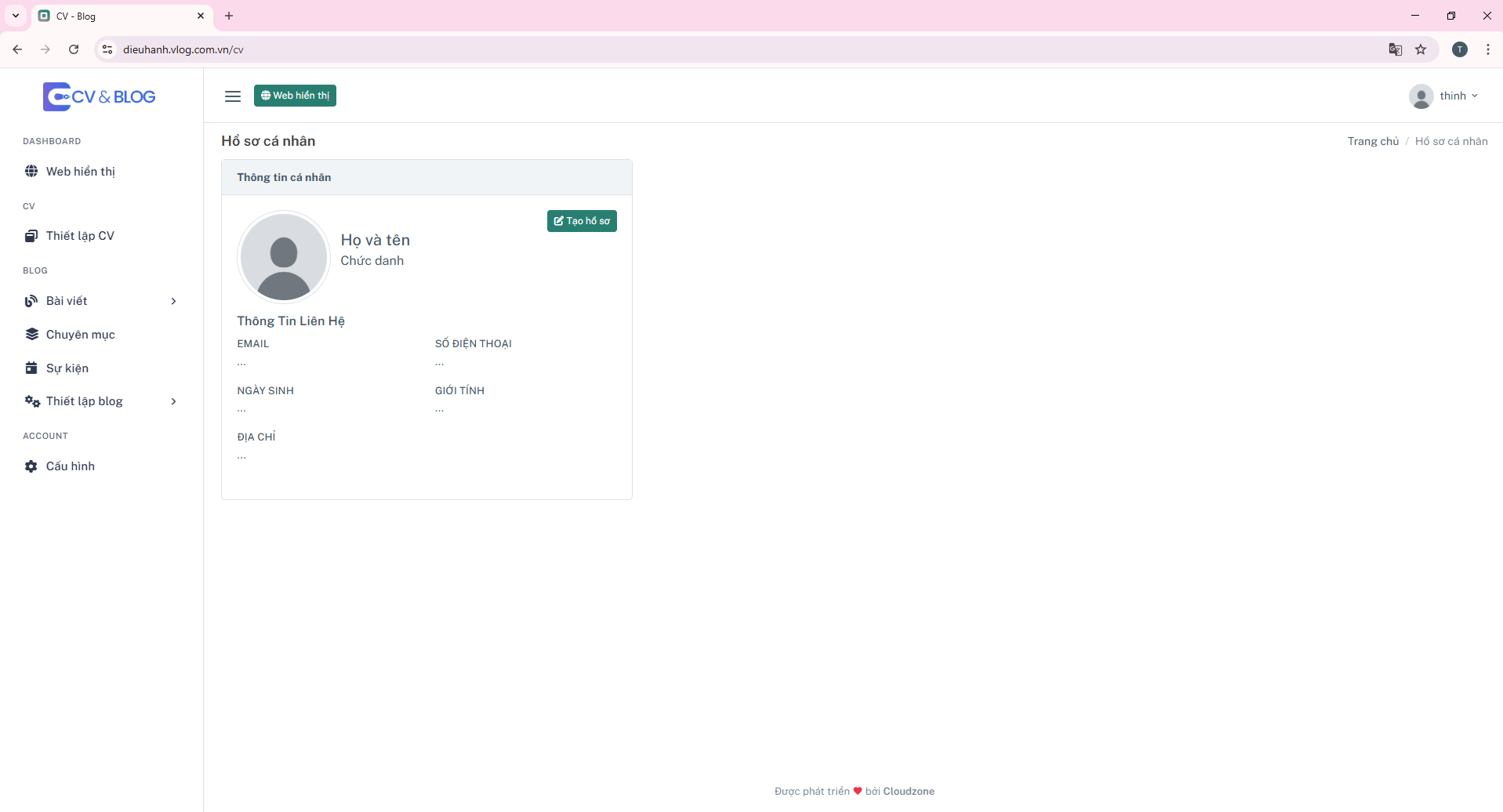Click Thông tin cá nhân card header
The height and width of the screenshot is (812, 1503).
tap(427, 177)
